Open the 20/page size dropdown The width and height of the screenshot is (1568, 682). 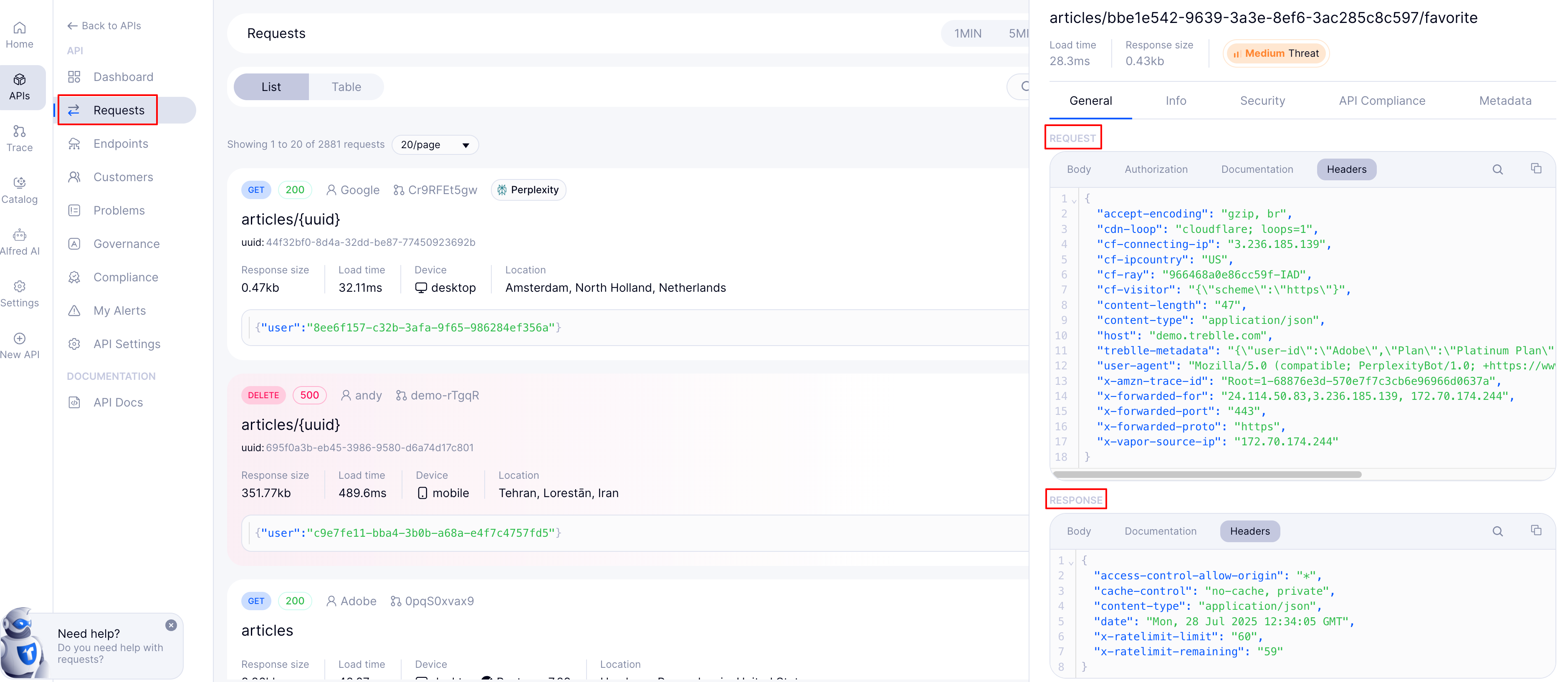435,145
